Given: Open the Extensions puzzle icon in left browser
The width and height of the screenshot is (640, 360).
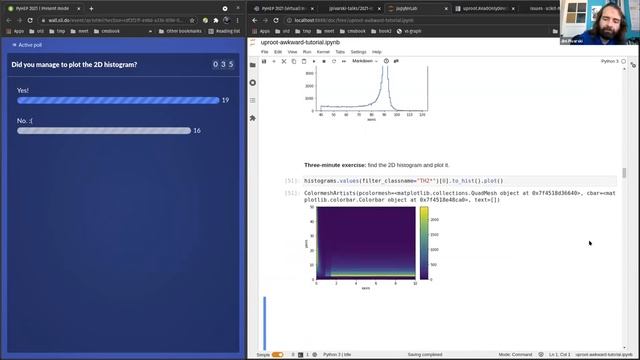Looking at the screenshot, I should click(x=216, y=20).
